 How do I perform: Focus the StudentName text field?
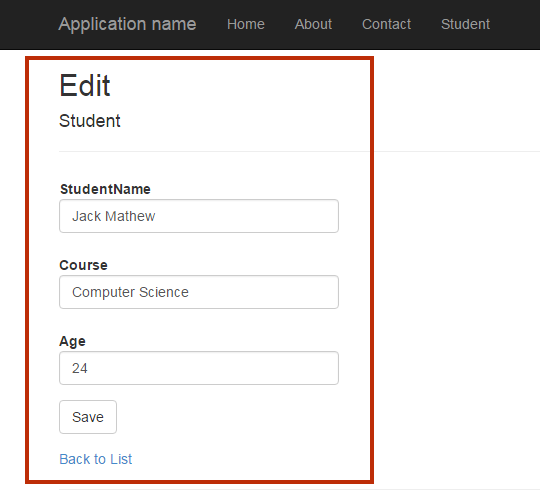199,216
